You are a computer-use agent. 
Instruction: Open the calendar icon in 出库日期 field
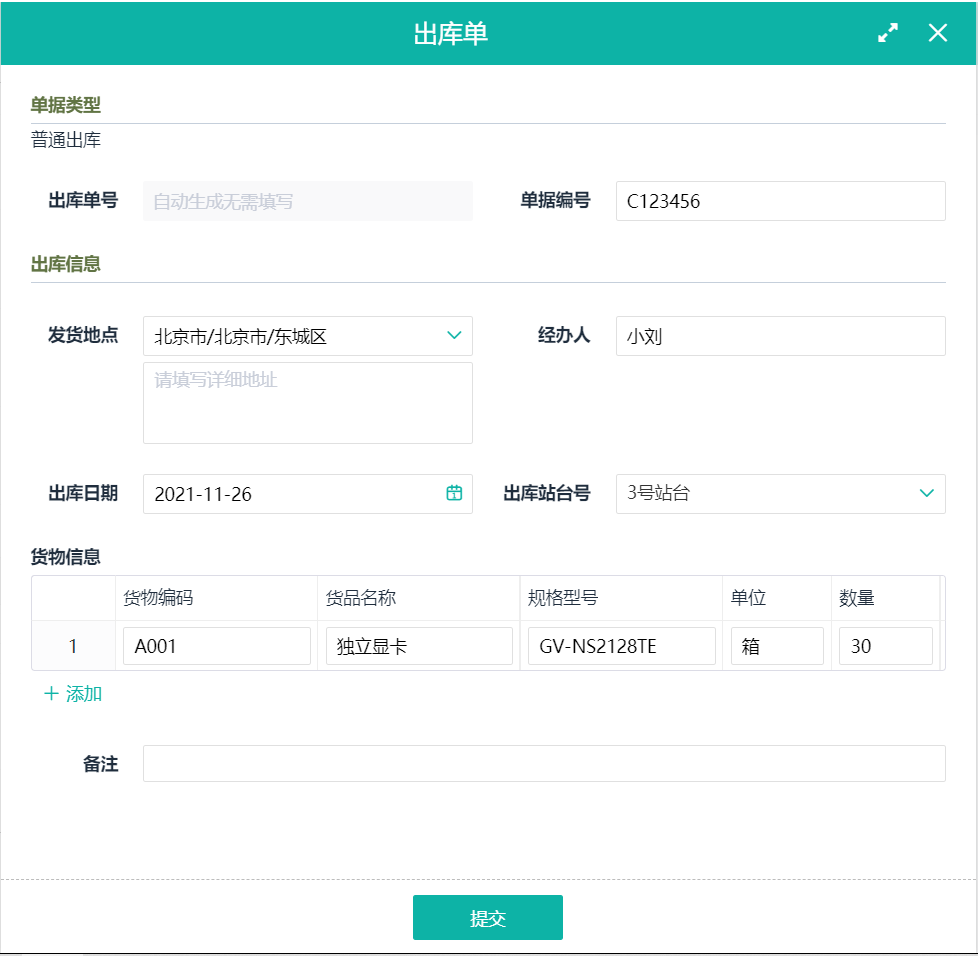pyautogui.click(x=454, y=493)
